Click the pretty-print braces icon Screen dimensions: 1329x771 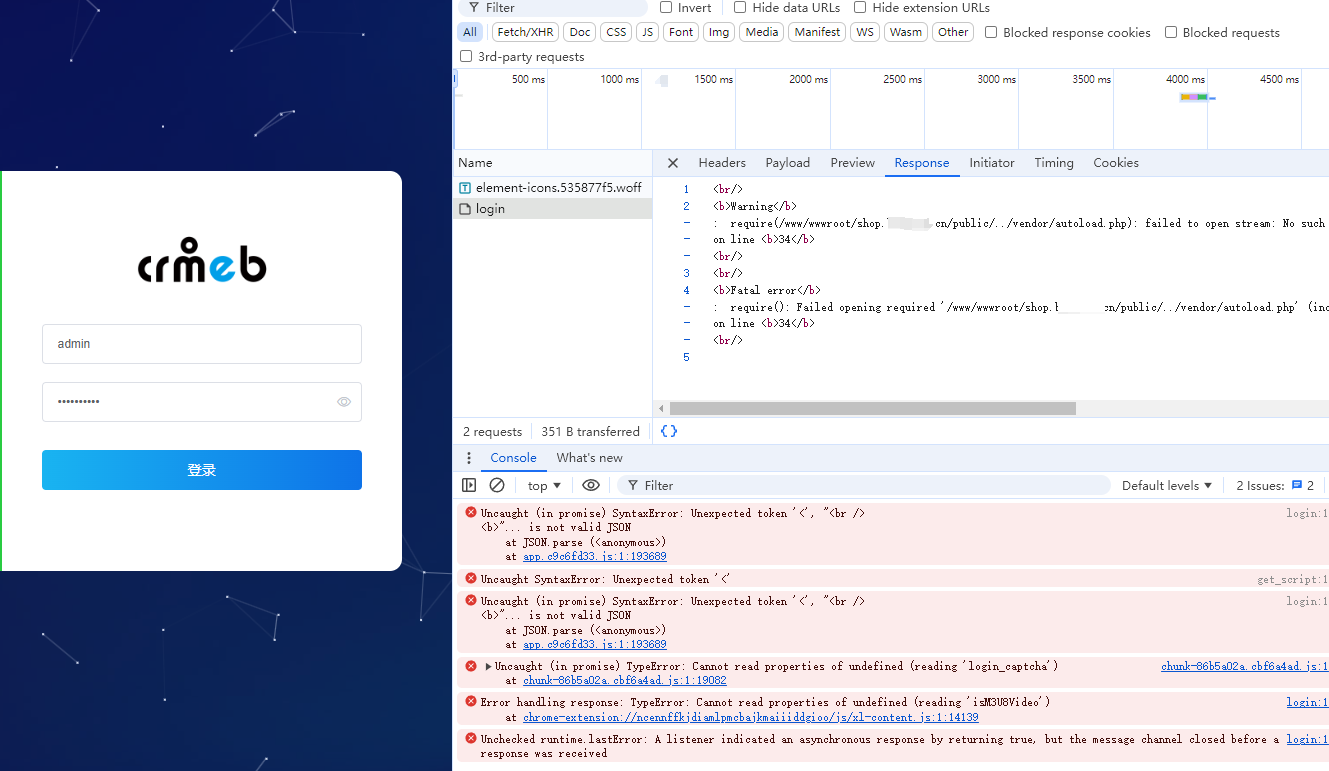point(669,431)
